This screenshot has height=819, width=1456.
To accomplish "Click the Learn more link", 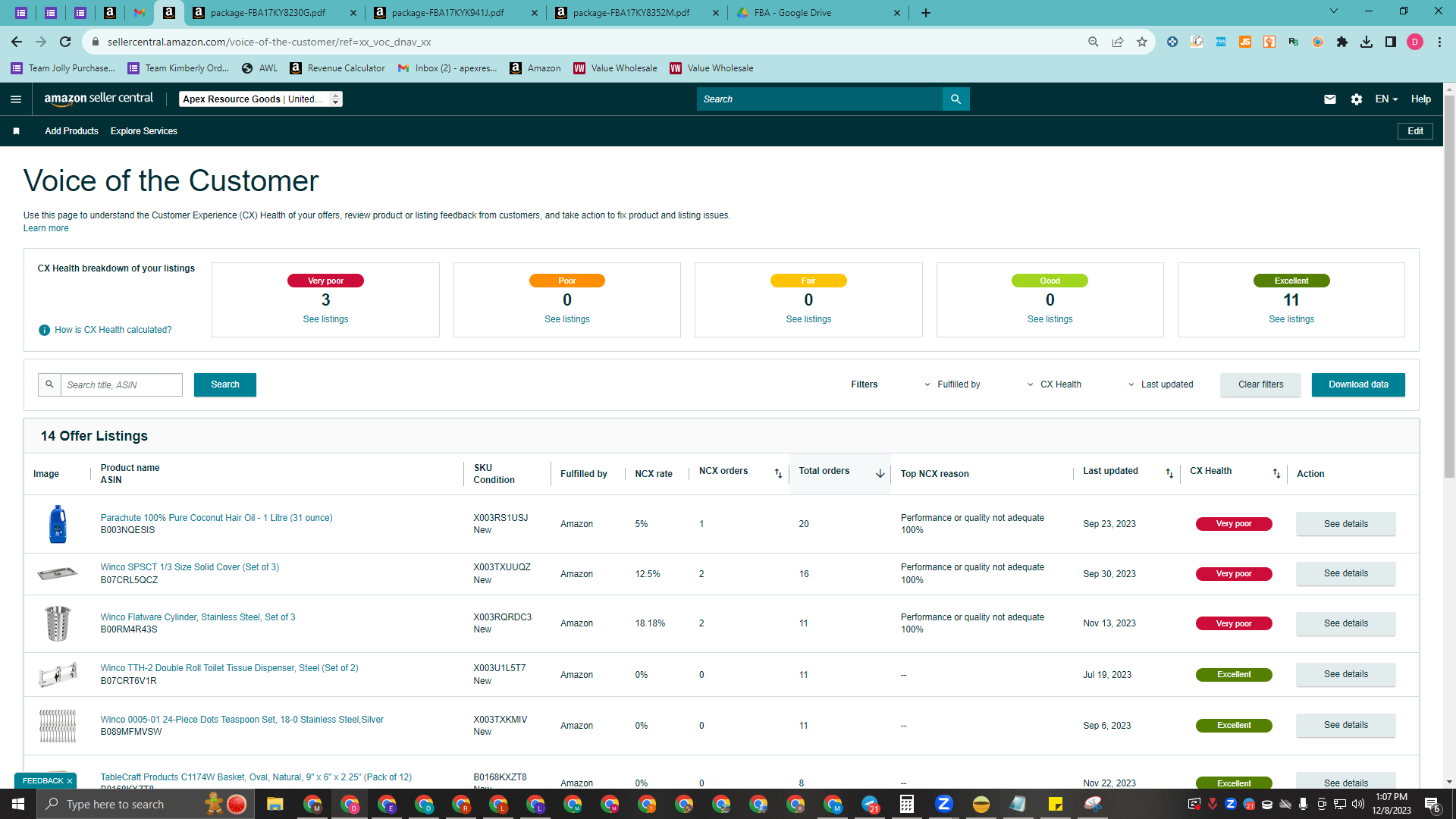I will click(45, 228).
